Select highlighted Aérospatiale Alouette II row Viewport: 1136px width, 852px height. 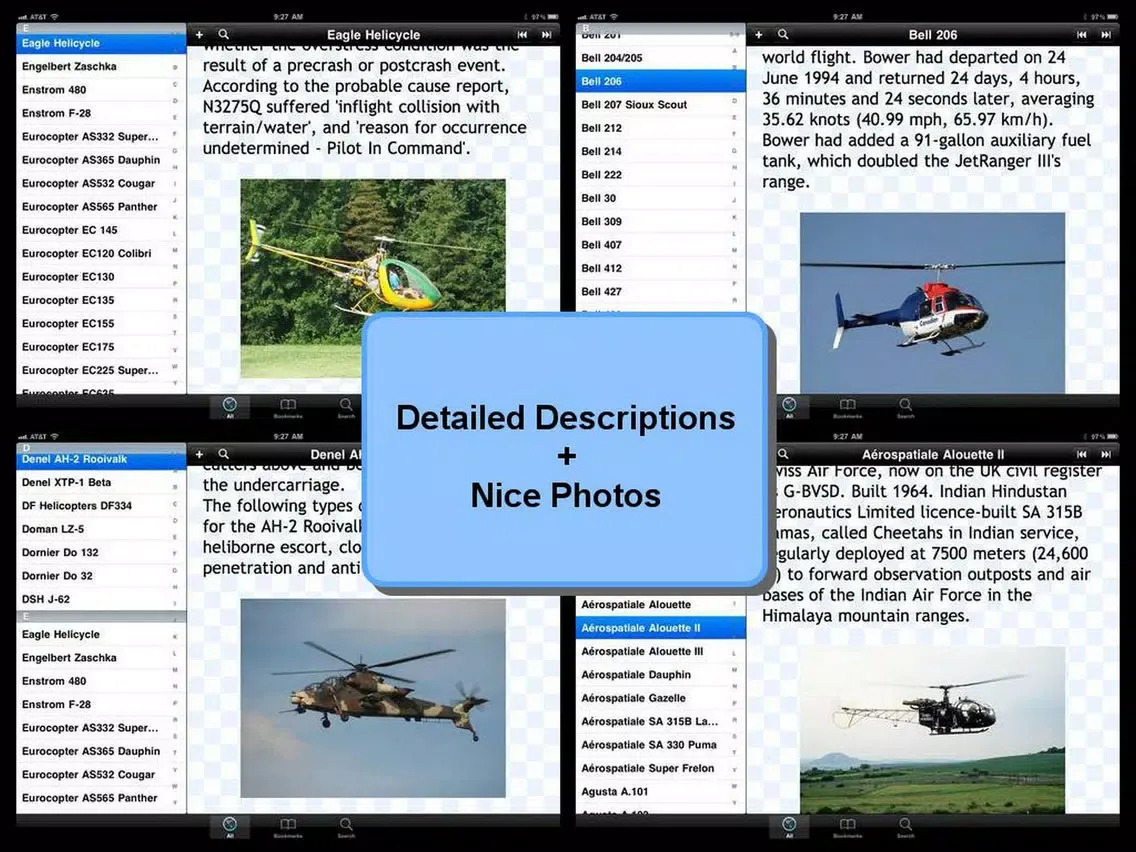point(660,628)
